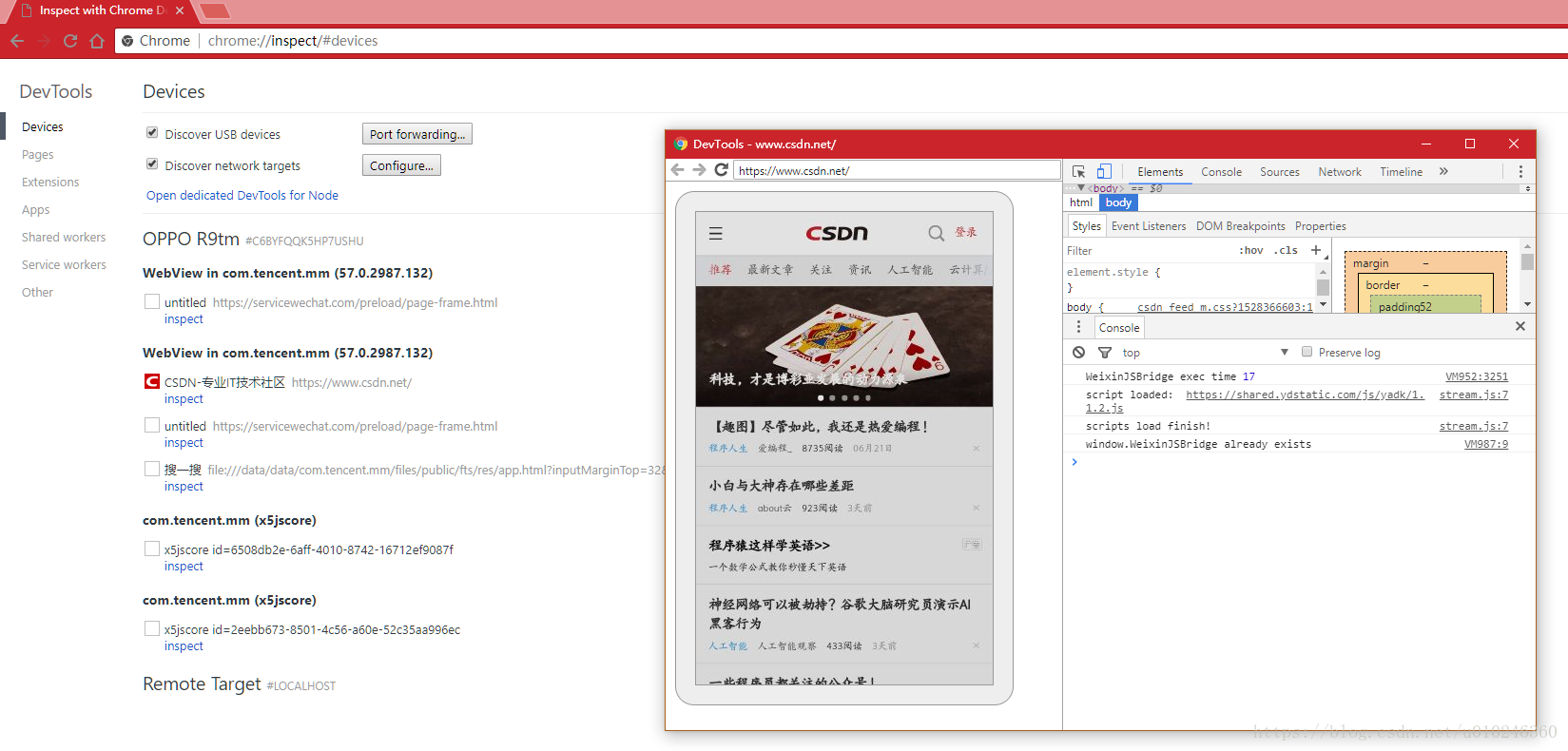Image resolution: width=1568 pixels, height=751 pixels.
Task: Open the Timeline tab
Action: (1402, 172)
